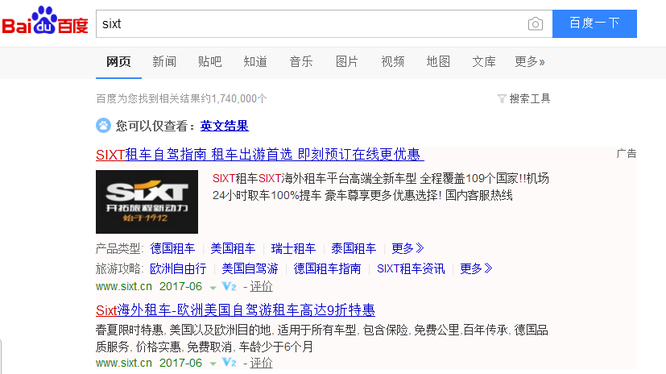Expand 更多 in 旅游攻略 row
The image size is (666, 374).
click(x=476, y=268)
